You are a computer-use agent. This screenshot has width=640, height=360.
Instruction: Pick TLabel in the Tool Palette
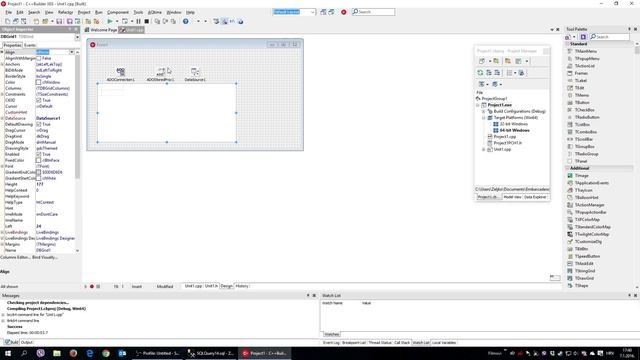[581, 80]
